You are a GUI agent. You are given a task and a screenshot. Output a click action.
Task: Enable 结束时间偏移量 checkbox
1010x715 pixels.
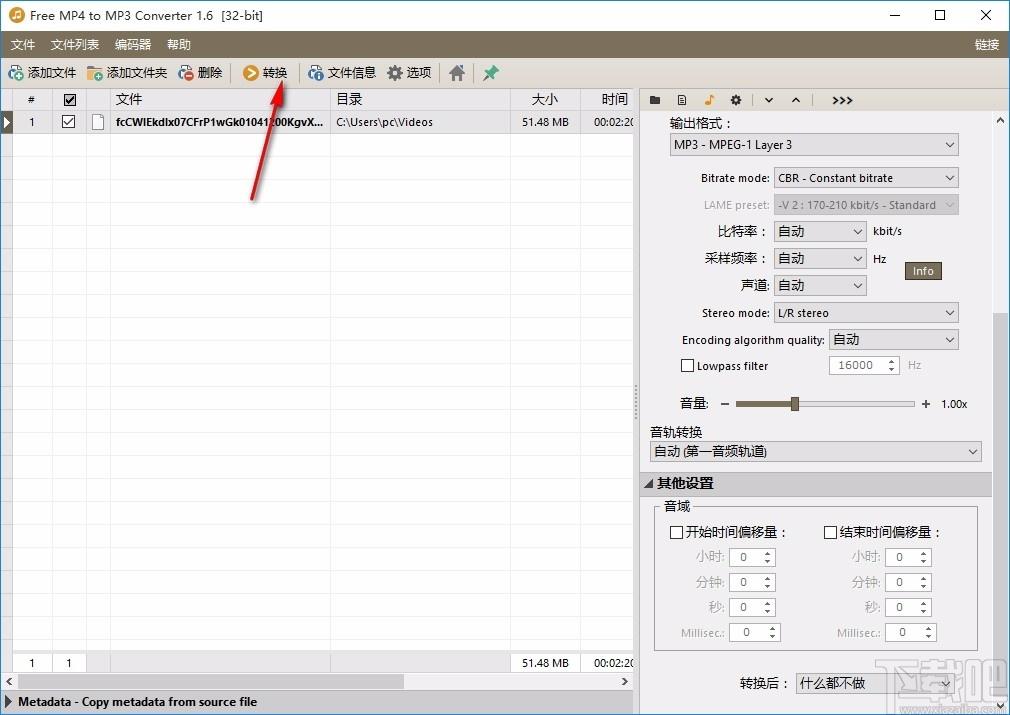[830, 532]
